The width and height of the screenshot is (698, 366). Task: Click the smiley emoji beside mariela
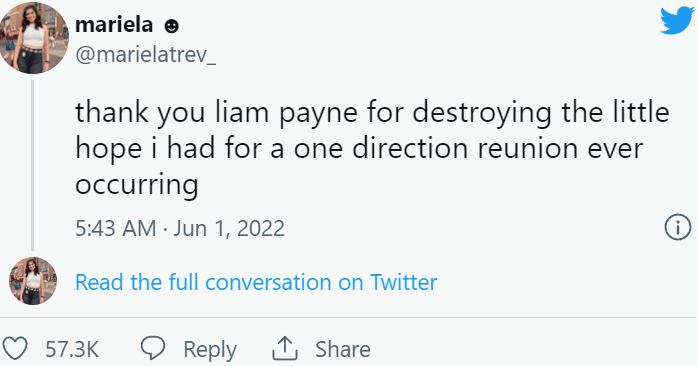click(x=171, y=26)
